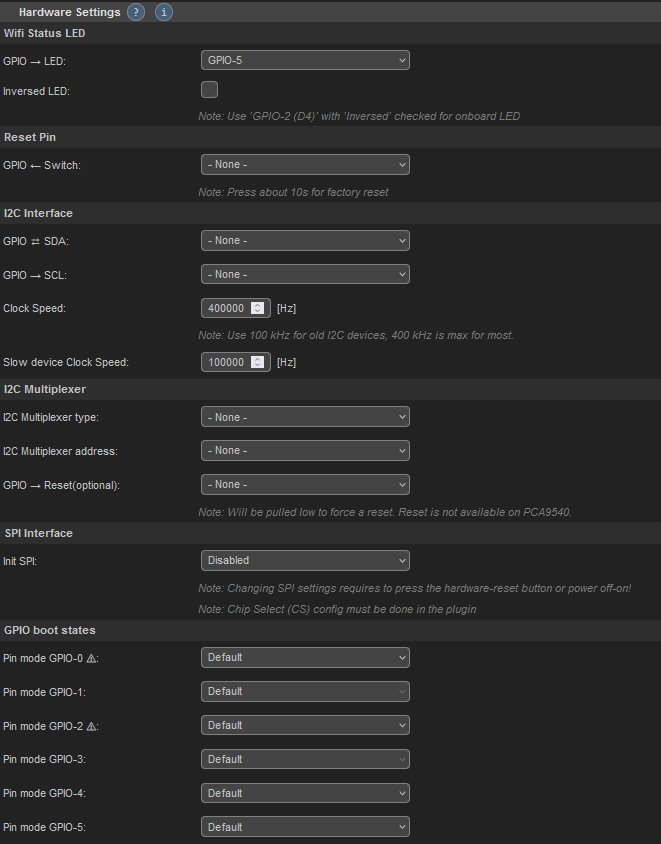
Task: Click the Slow device Clock Speed field
Action: pyautogui.click(x=226, y=362)
